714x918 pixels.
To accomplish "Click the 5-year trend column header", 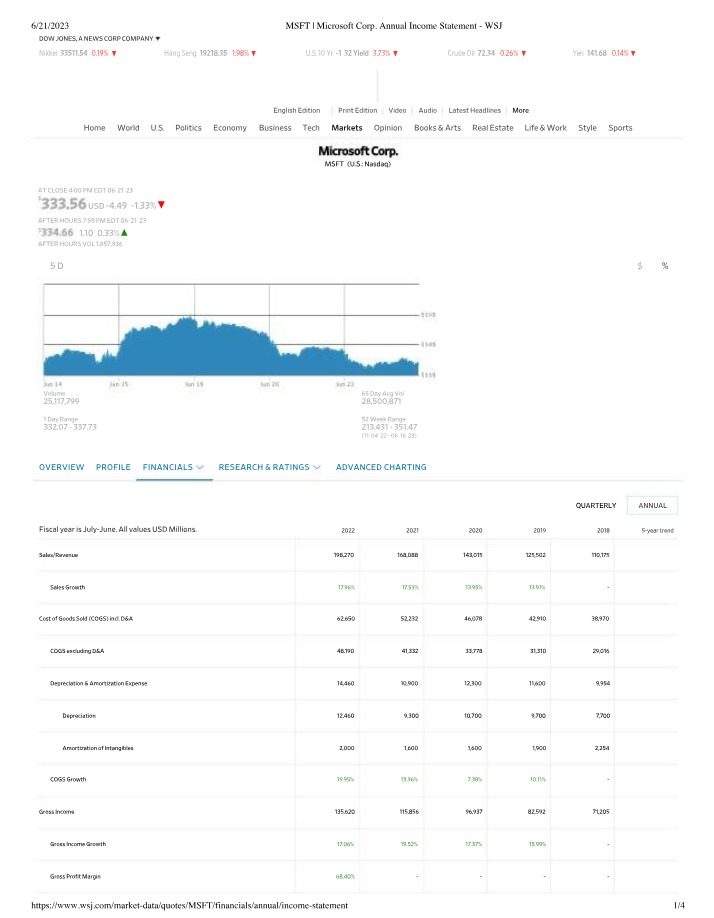I will coord(658,530).
